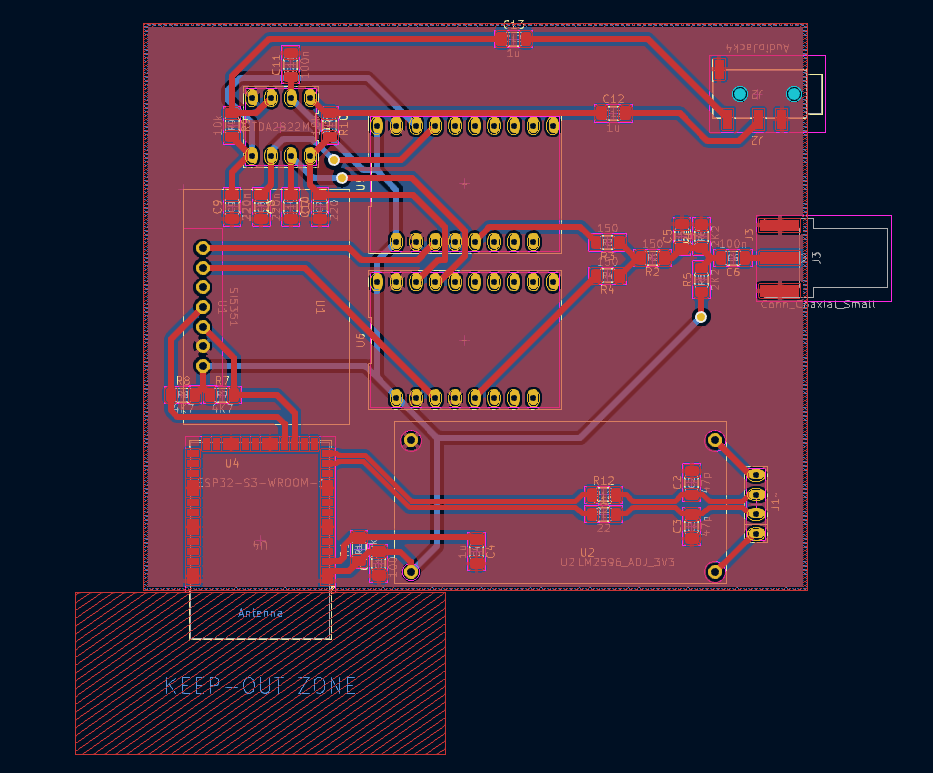Image resolution: width=933 pixels, height=773 pixels.
Task: Click the TDA2822M amplifier chip U3
Action: pyautogui.click(x=278, y=126)
